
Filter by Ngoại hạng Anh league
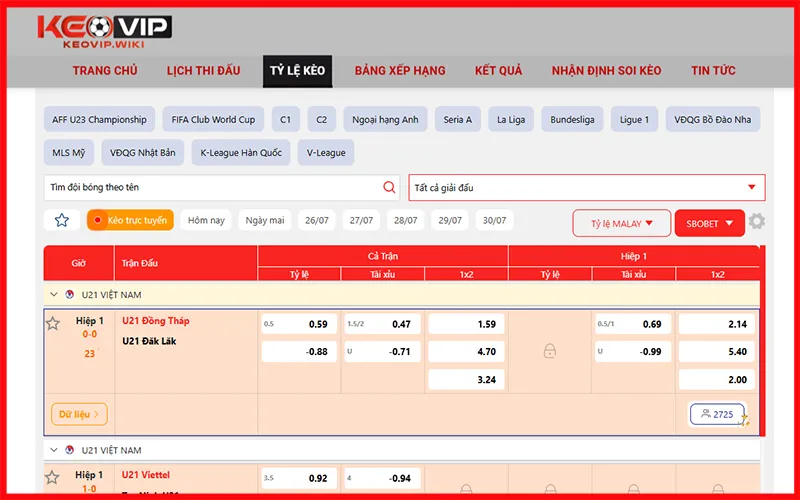click(x=385, y=120)
